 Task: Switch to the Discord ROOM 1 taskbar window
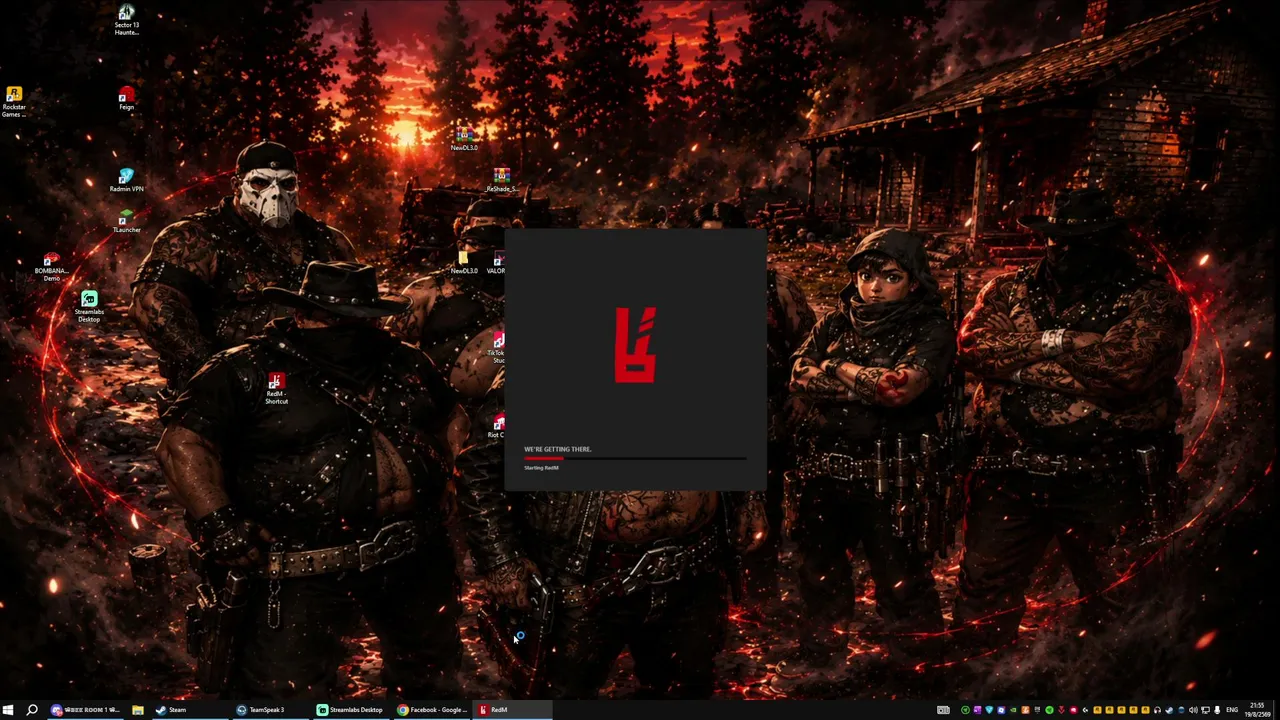pos(86,710)
